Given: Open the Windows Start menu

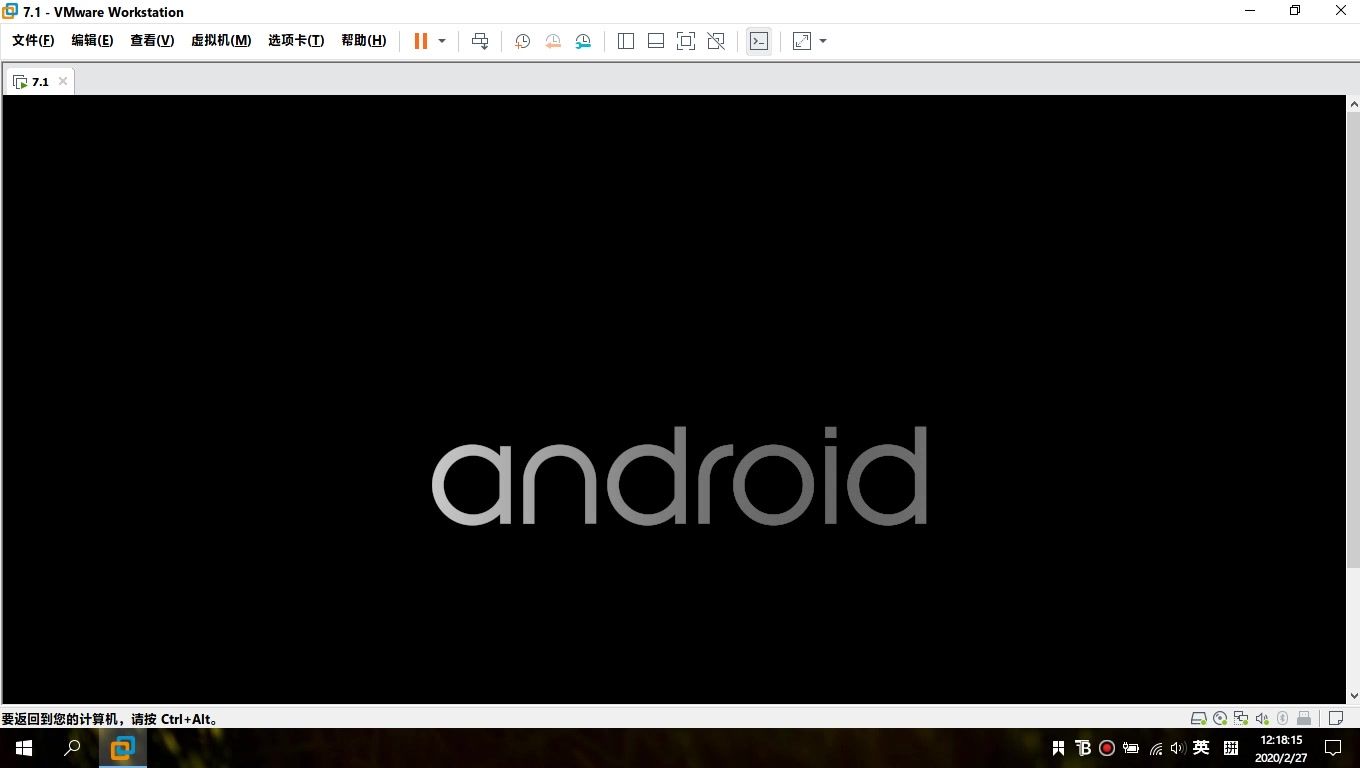Looking at the screenshot, I should [24, 748].
